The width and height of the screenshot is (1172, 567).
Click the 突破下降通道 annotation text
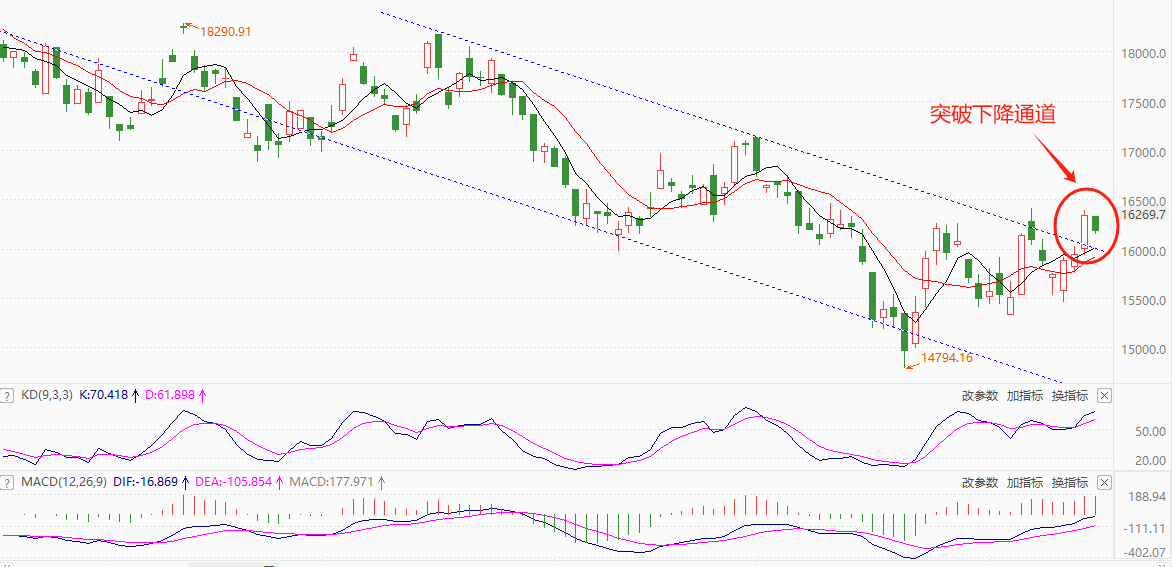[992, 115]
